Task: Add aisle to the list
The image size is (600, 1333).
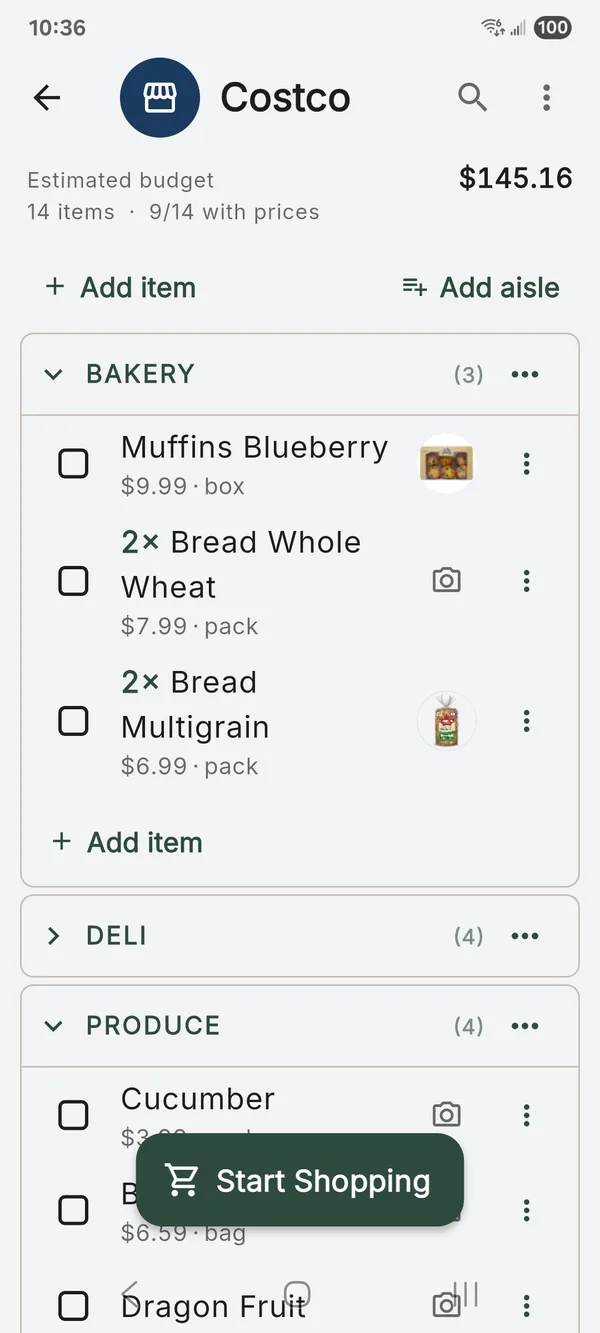Action: [x=480, y=288]
